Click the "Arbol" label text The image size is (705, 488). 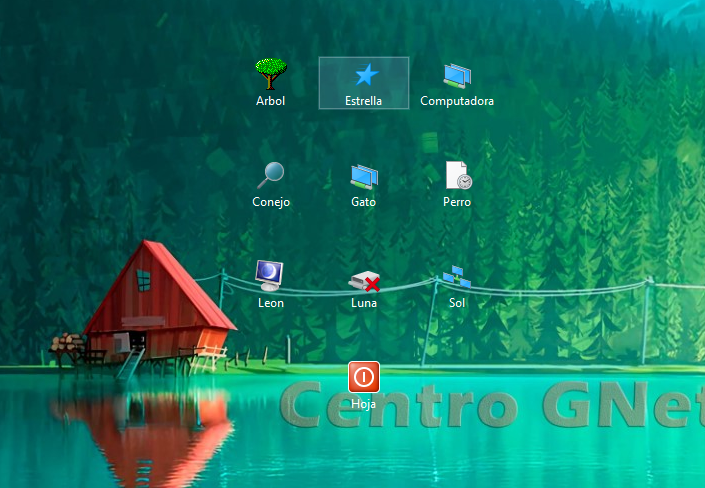click(x=271, y=101)
